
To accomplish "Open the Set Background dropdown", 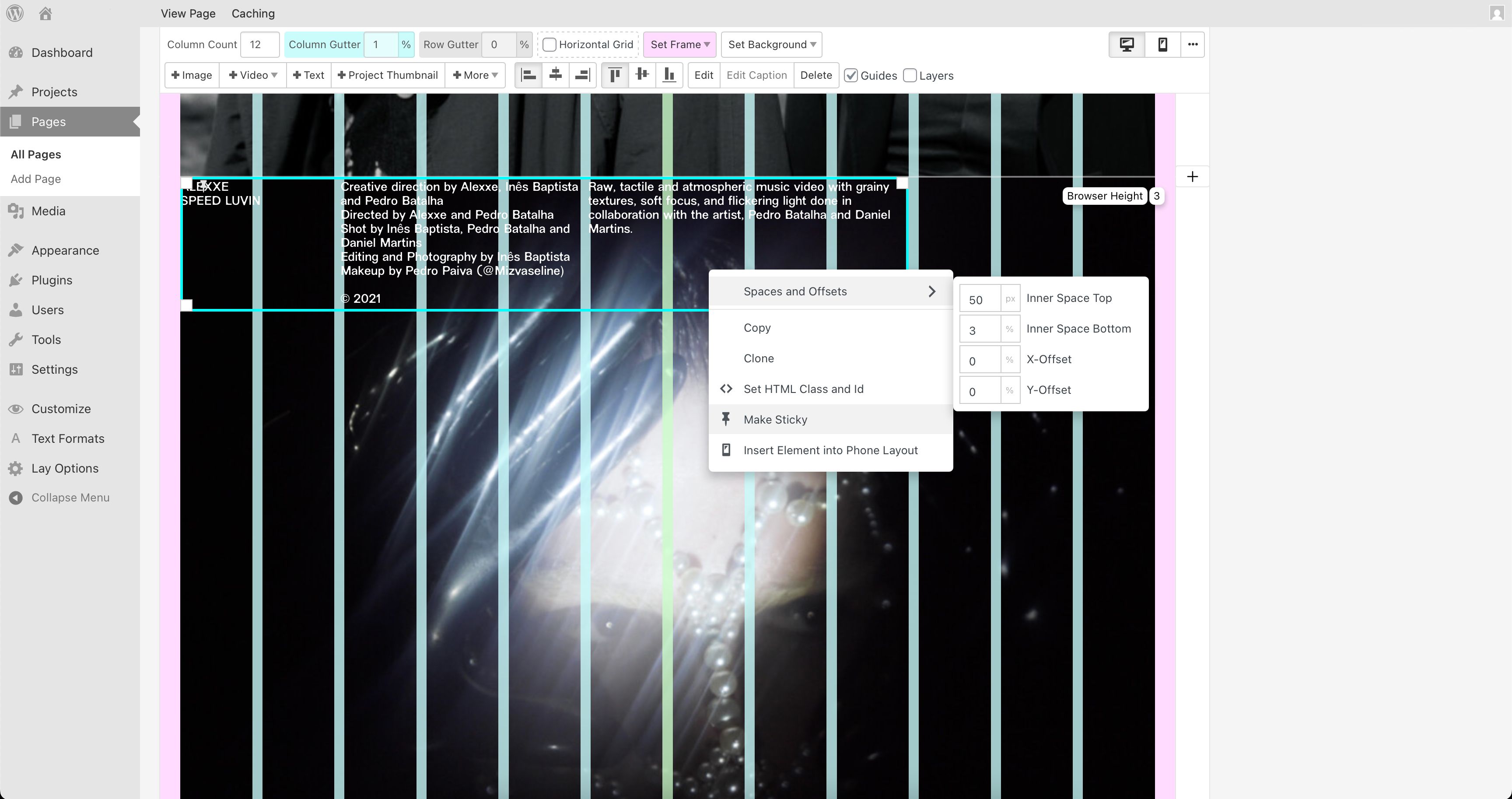I will click(771, 45).
